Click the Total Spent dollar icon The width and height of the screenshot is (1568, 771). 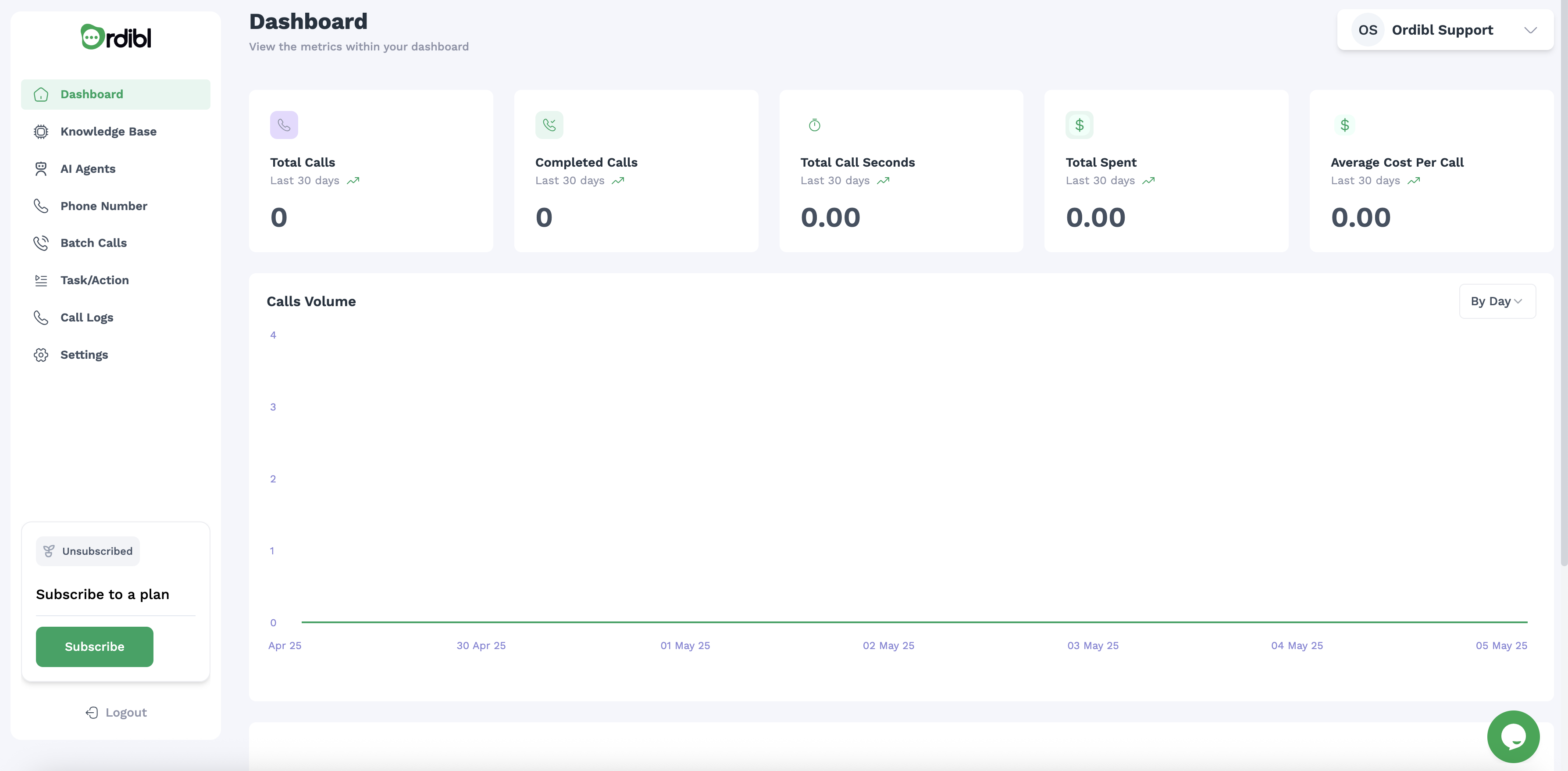pos(1079,125)
